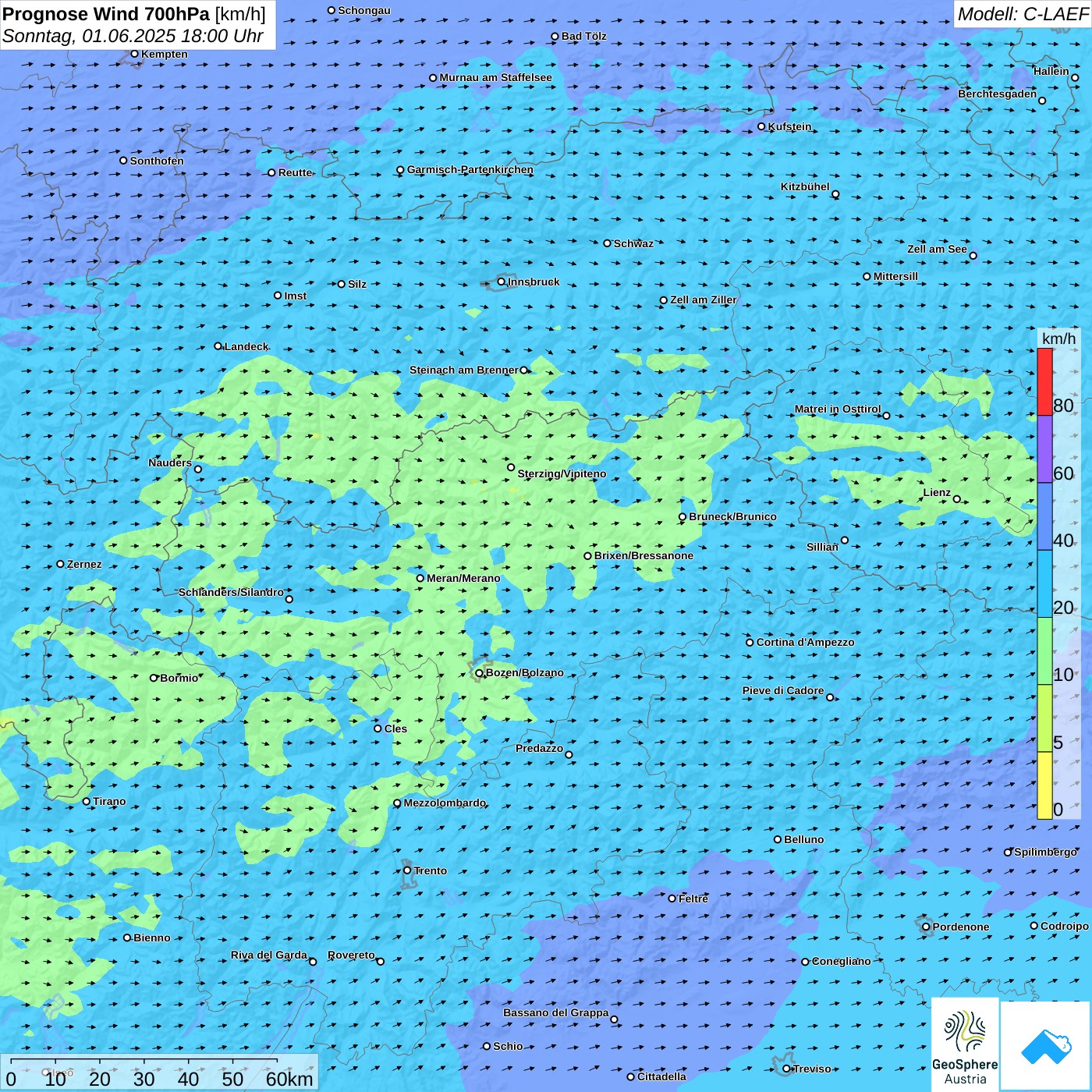
Task: Click the Landeck location marker
Action: click(218, 346)
